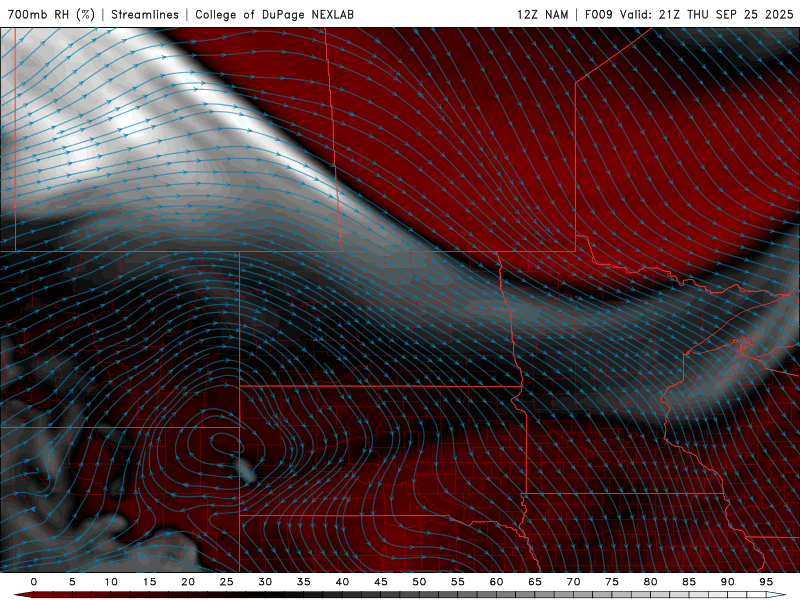This screenshot has width=800, height=600.
Task: Click "Valid: 21Z THU SEP 25 2025" text
Action: point(707,14)
